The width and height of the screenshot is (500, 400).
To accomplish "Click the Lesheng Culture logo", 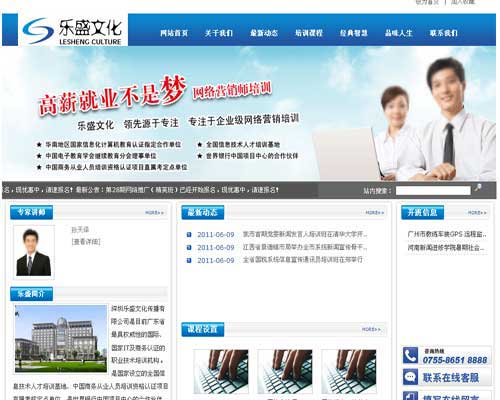I will tap(73, 30).
